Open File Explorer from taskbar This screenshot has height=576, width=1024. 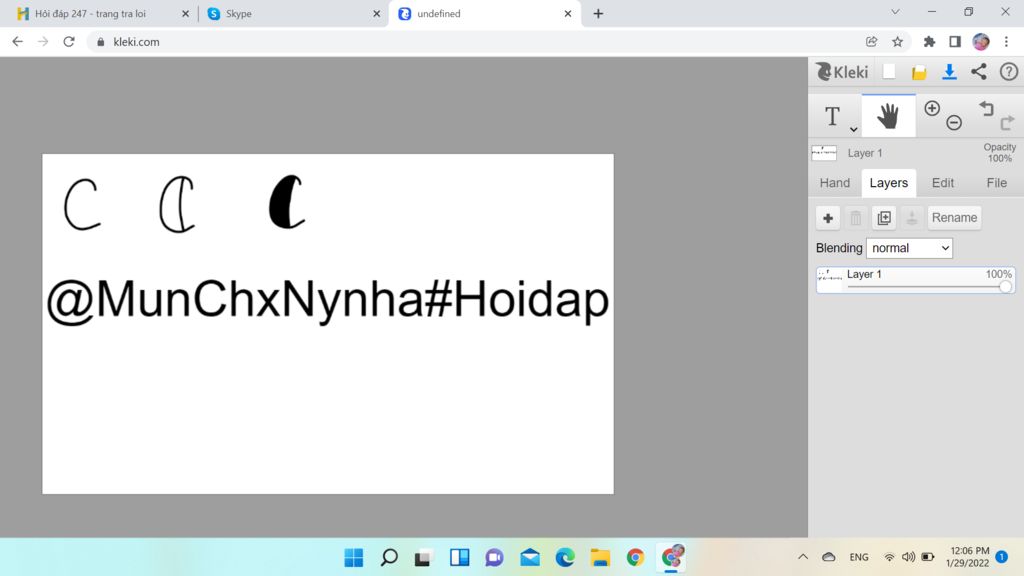600,557
